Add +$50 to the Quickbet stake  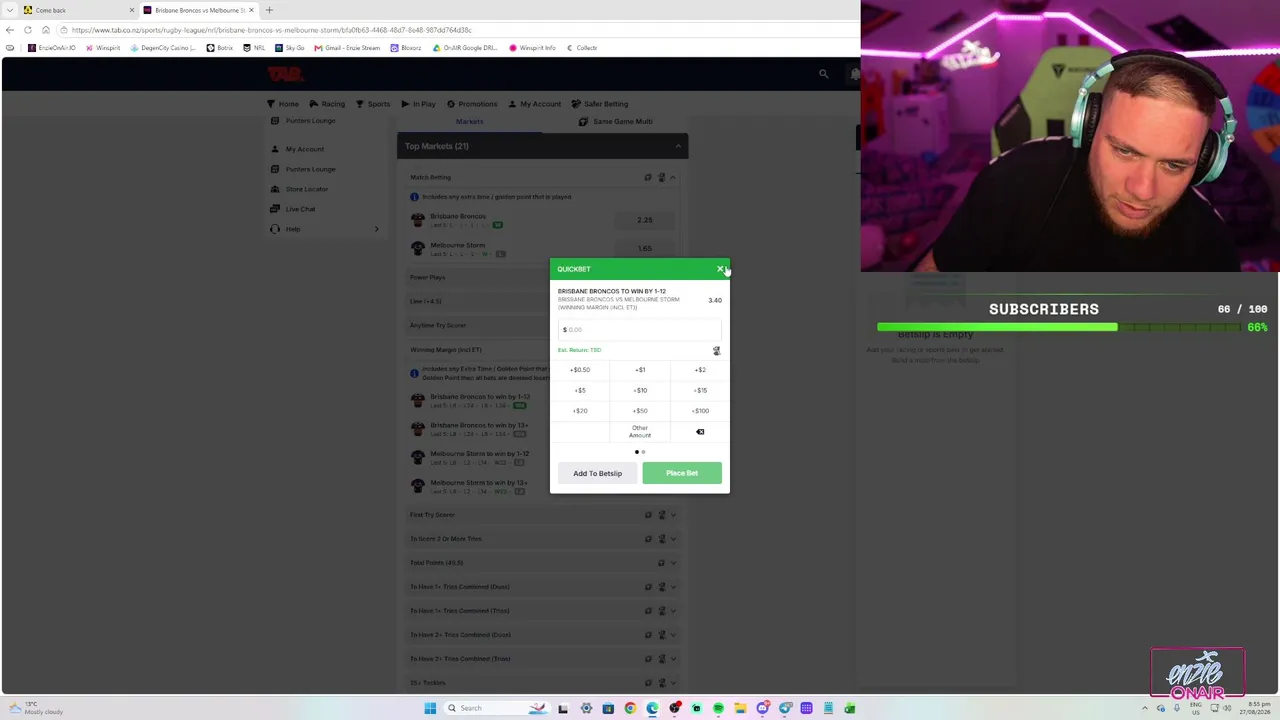point(640,411)
